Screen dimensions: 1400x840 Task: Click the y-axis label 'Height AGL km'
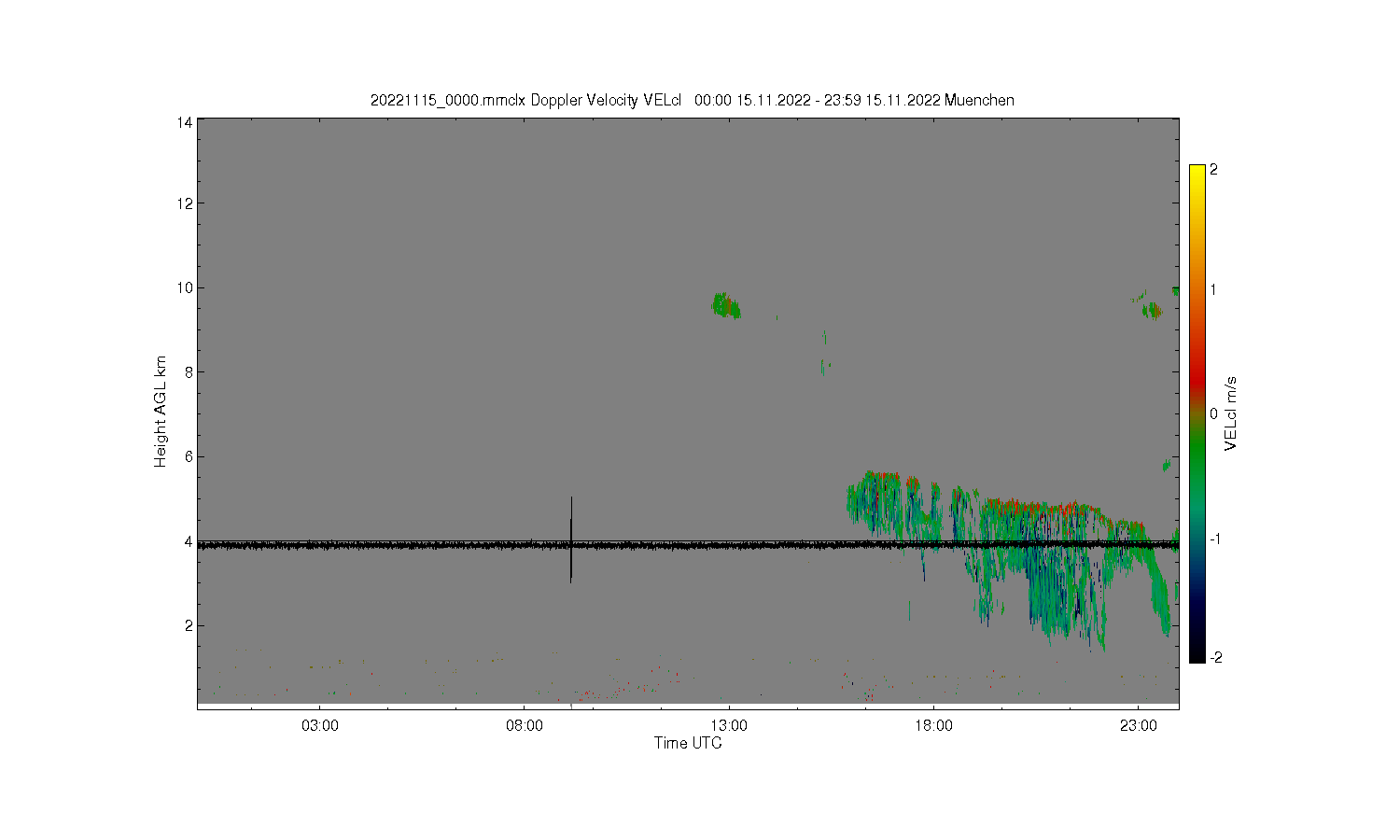coord(161,412)
